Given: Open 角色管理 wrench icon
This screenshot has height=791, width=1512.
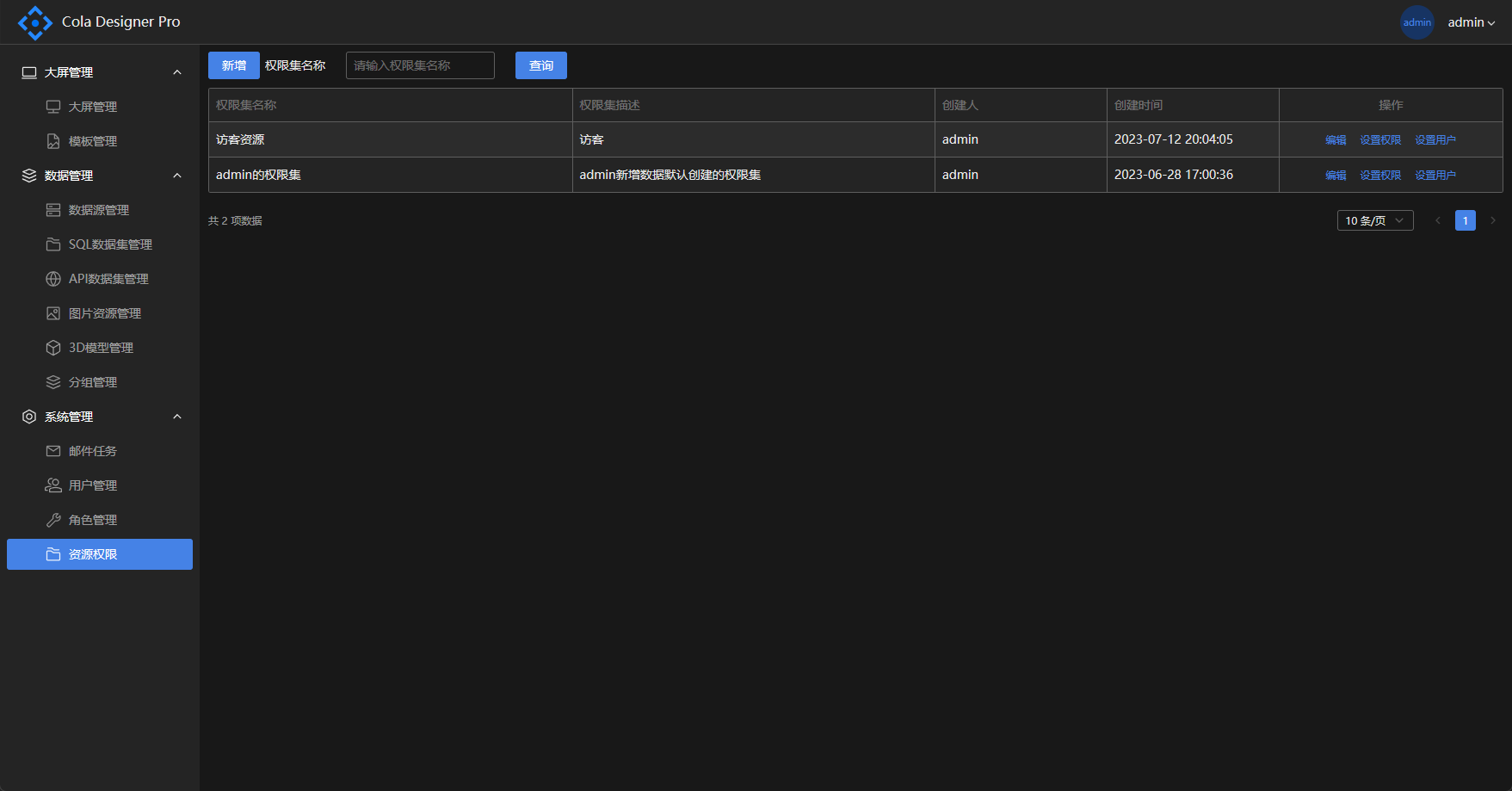Looking at the screenshot, I should tap(53, 520).
